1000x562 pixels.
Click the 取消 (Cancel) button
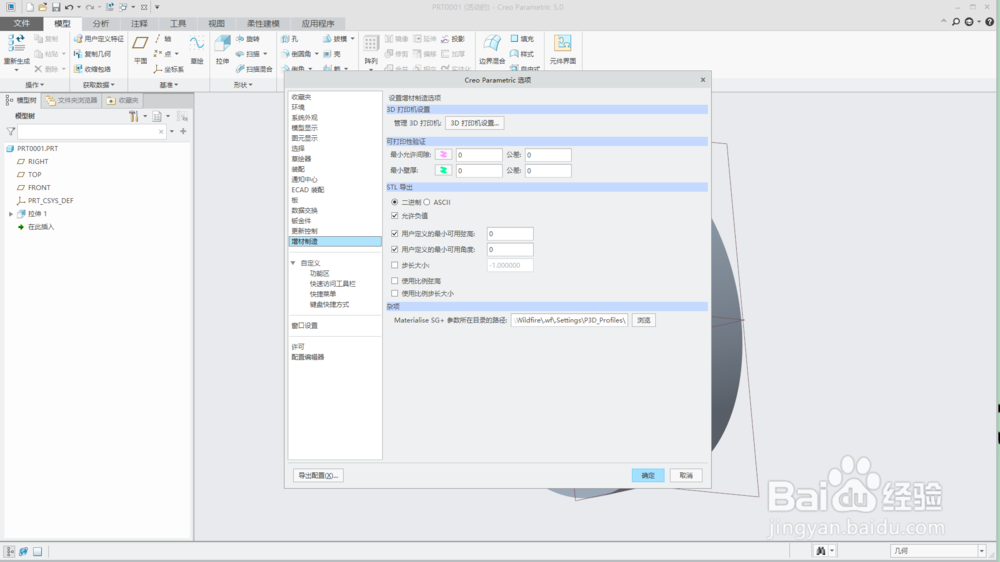pos(686,475)
